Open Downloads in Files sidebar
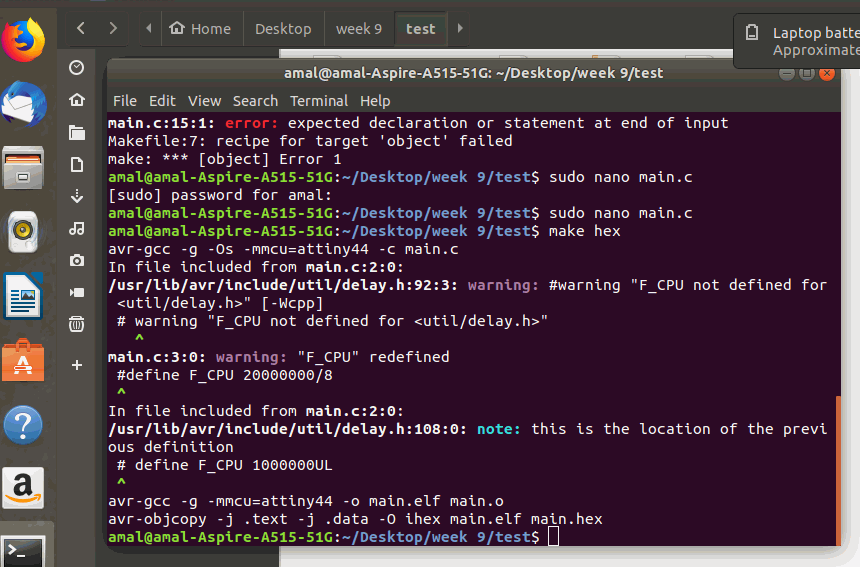 tap(77, 196)
